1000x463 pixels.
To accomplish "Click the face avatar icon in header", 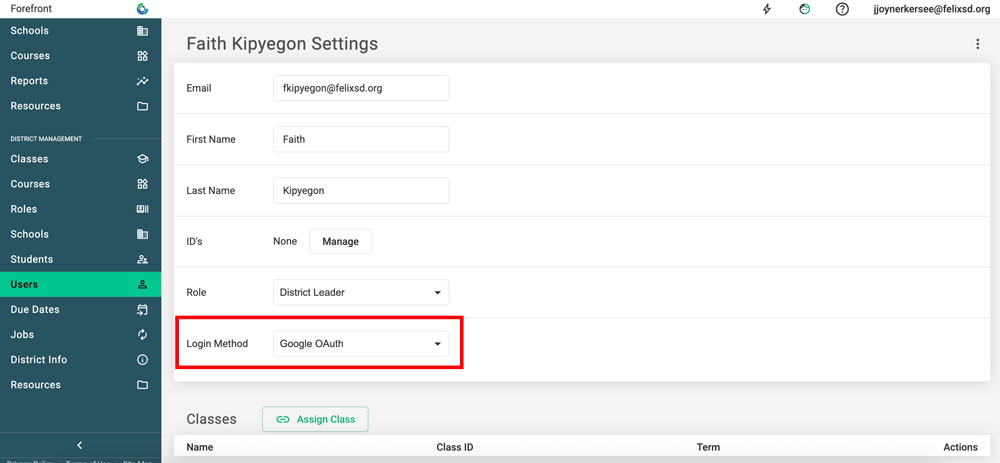I will (x=805, y=9).
